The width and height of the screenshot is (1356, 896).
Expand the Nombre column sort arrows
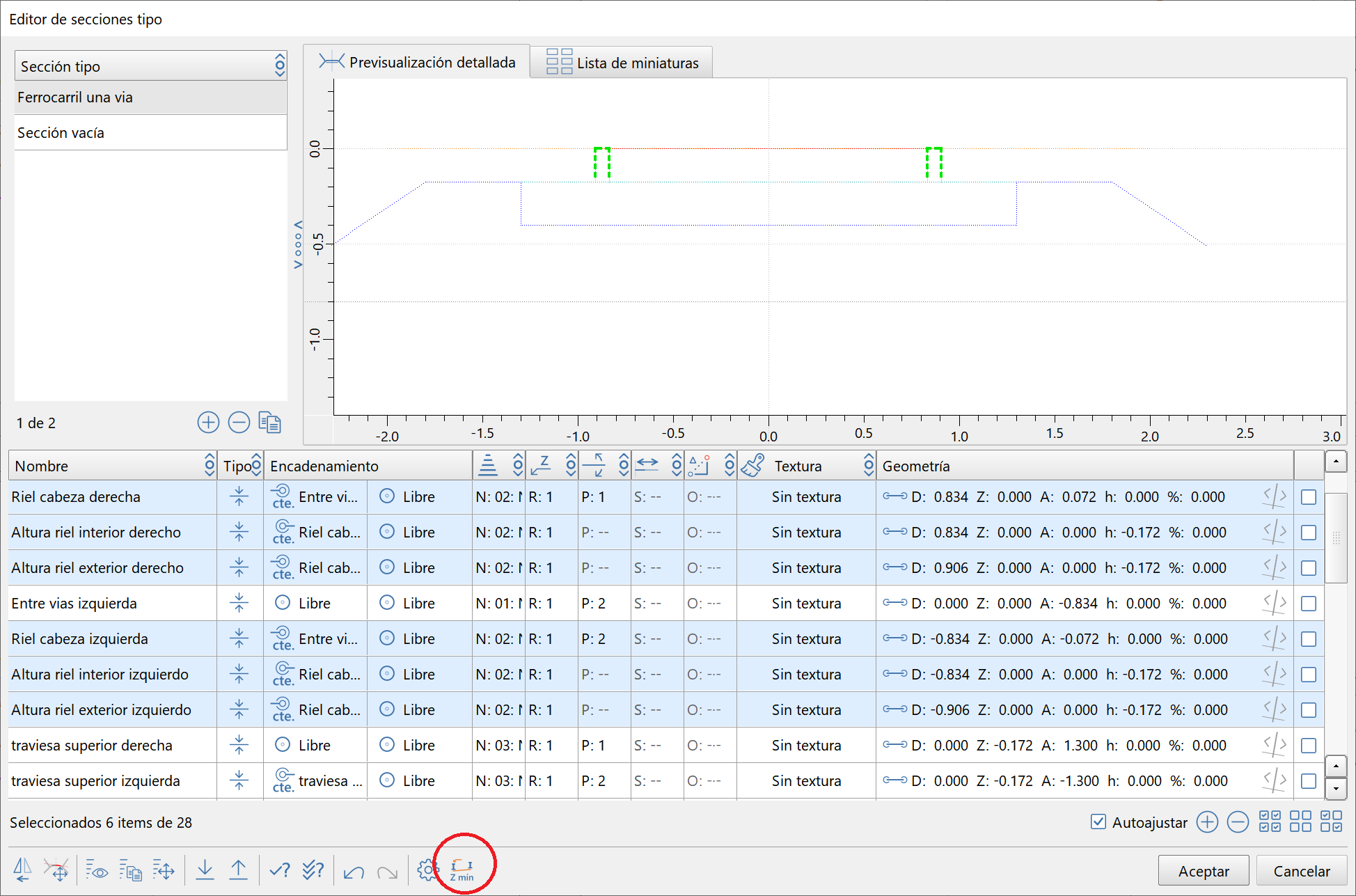pos(209,466)
